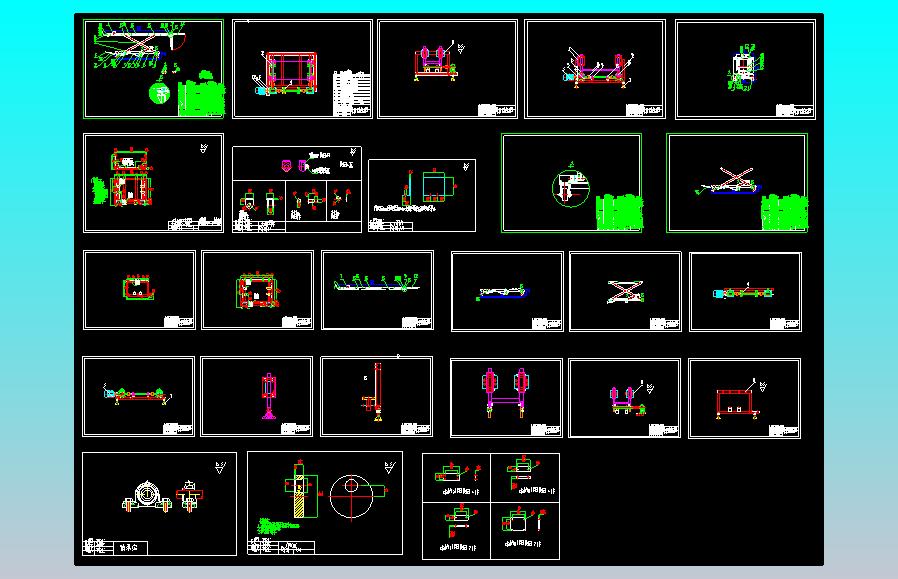
Task: Click the white pillow block bearing front view
Action: click(x=147, y=497)
